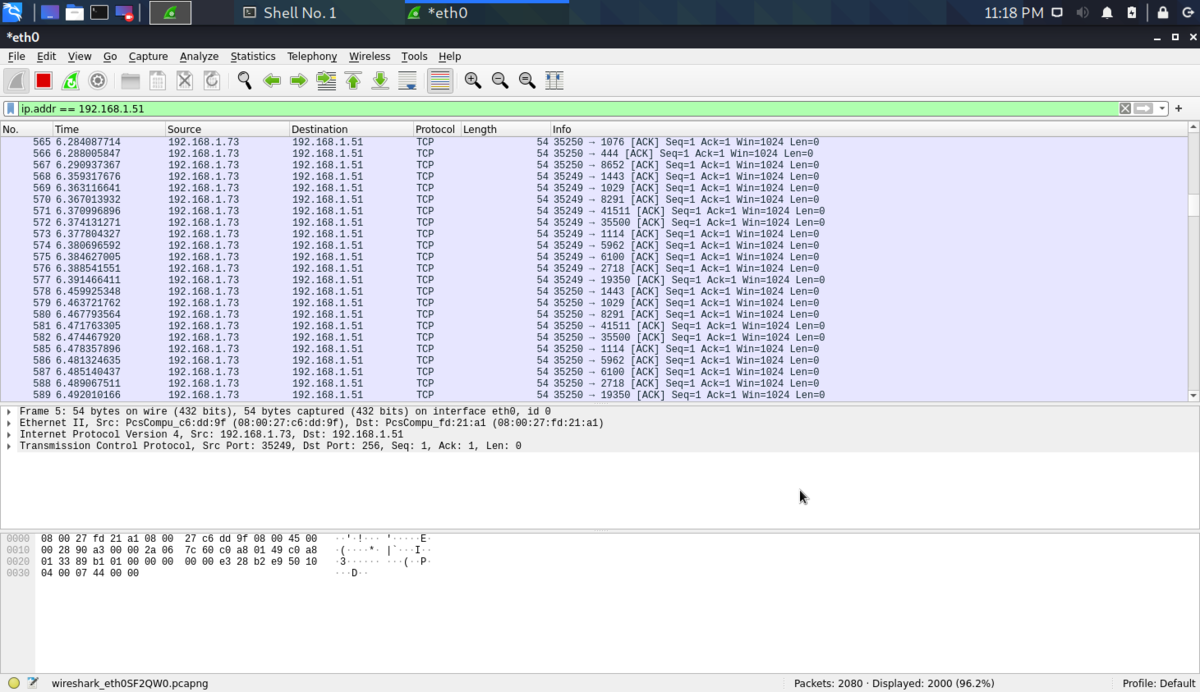The image size is (1200, 692).
Task: Select packet number 571 row
Action: coord(594,211)
